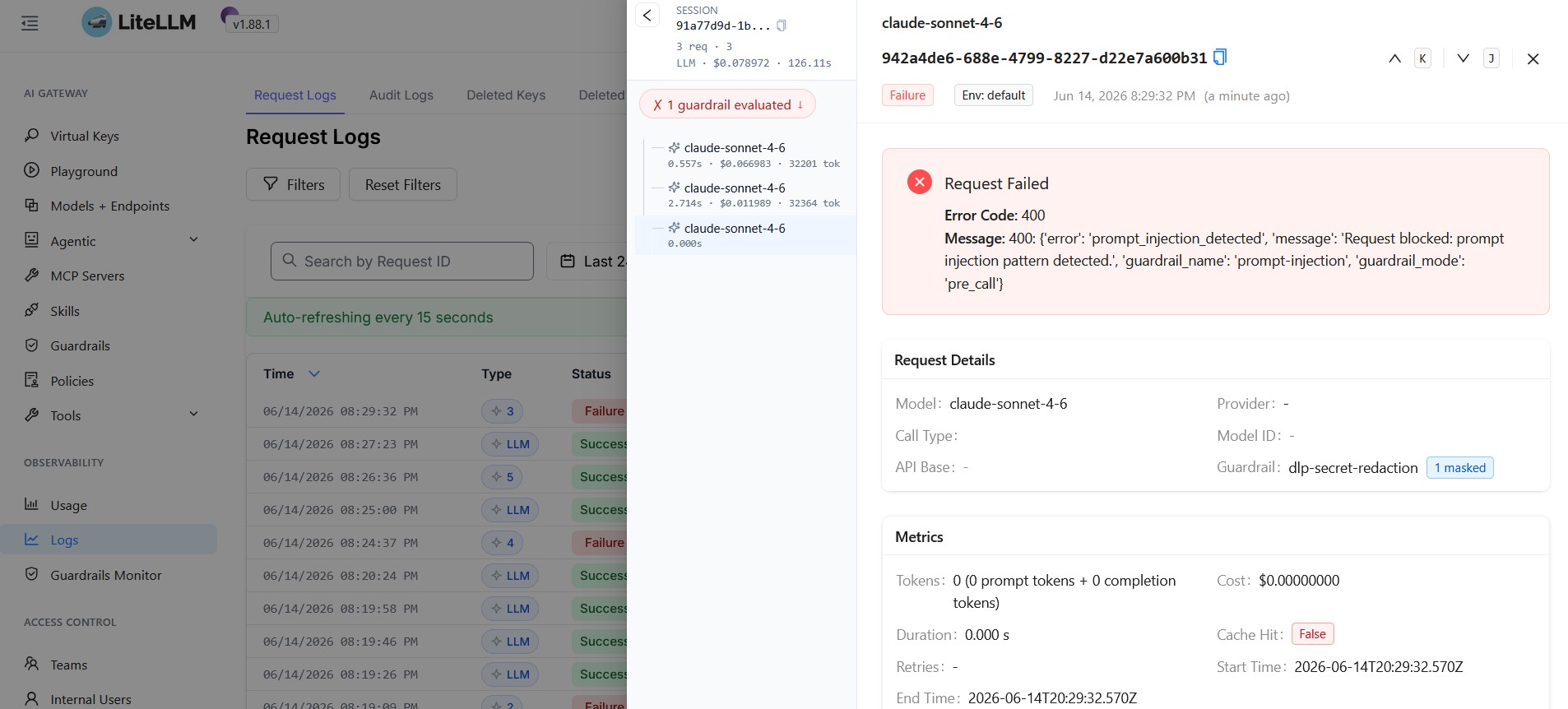Image resolution: width=1568 pixels, height=709 pixels.
Task: Click LLM badge in 08:27:23 row
Action: pyautogui.click(x=510, y=444)
